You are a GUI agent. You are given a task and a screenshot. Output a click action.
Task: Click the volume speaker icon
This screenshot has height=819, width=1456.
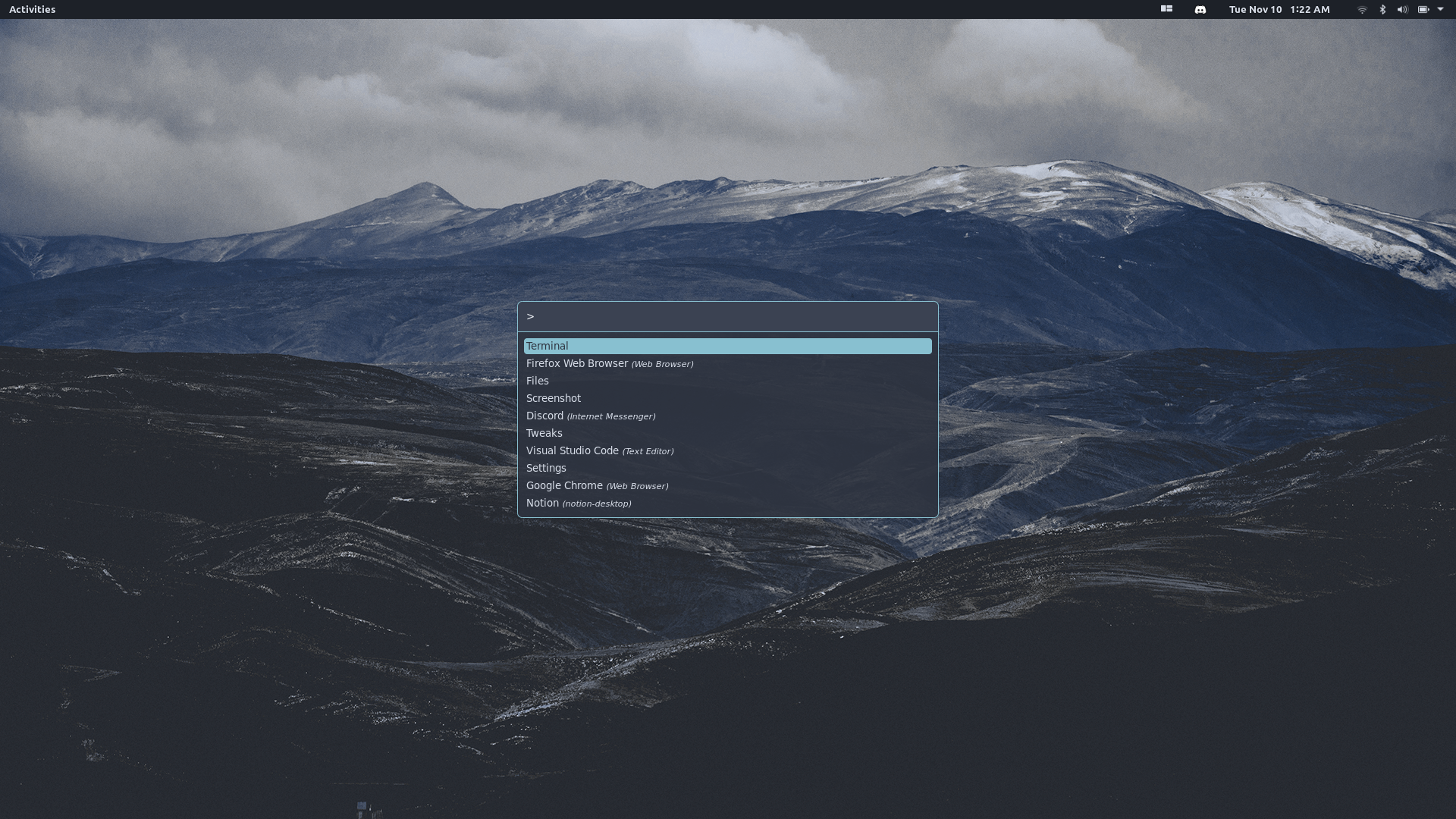coord(1402,10)
